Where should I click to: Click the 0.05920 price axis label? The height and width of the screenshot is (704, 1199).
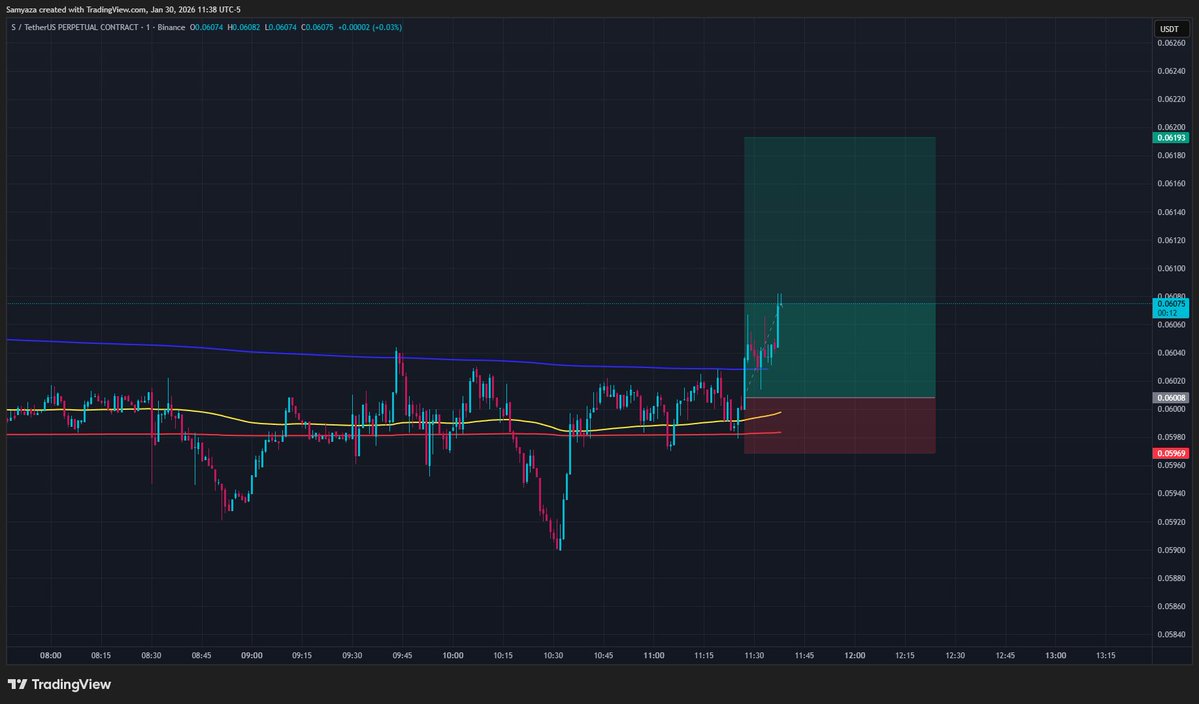pyautogui.click(x=1171, y=522)
